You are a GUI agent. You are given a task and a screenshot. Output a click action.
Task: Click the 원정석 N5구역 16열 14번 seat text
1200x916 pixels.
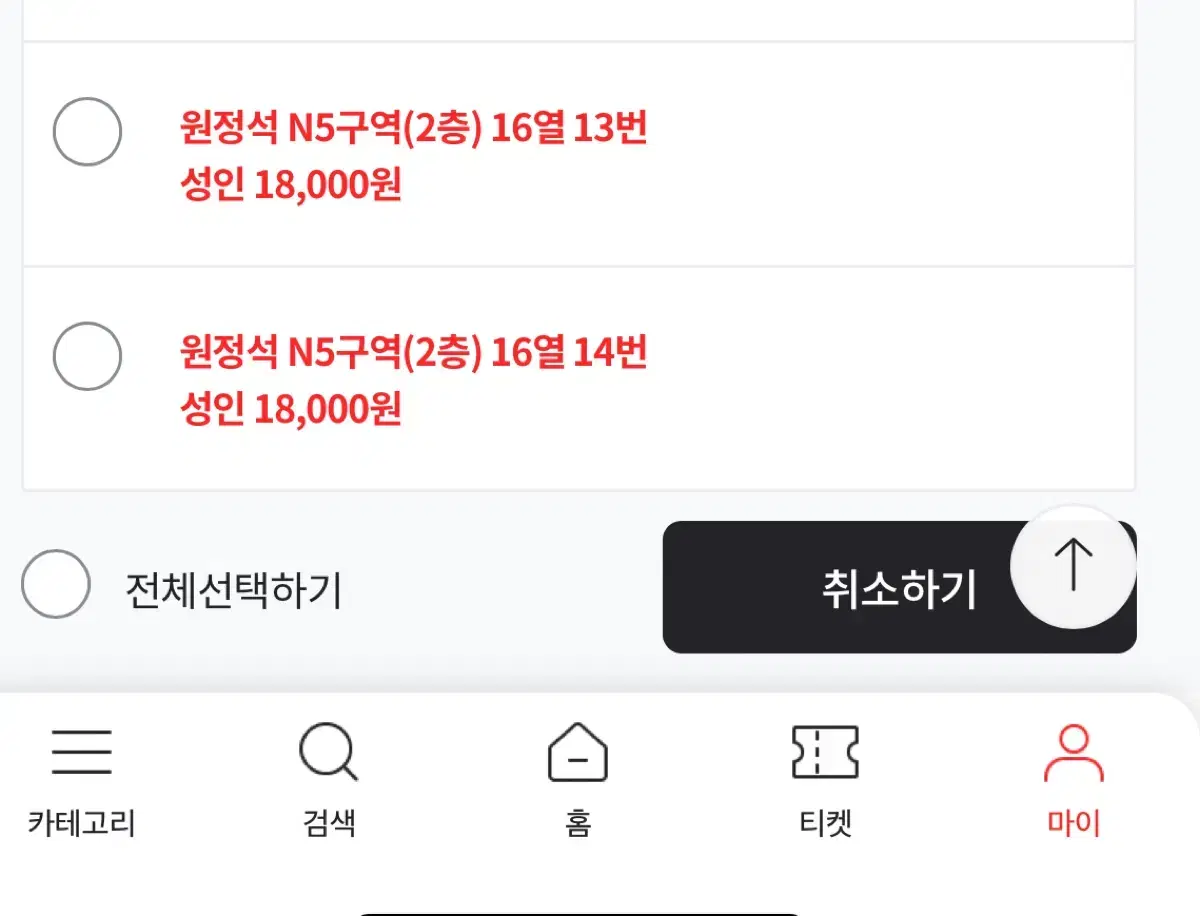[414, 352]
